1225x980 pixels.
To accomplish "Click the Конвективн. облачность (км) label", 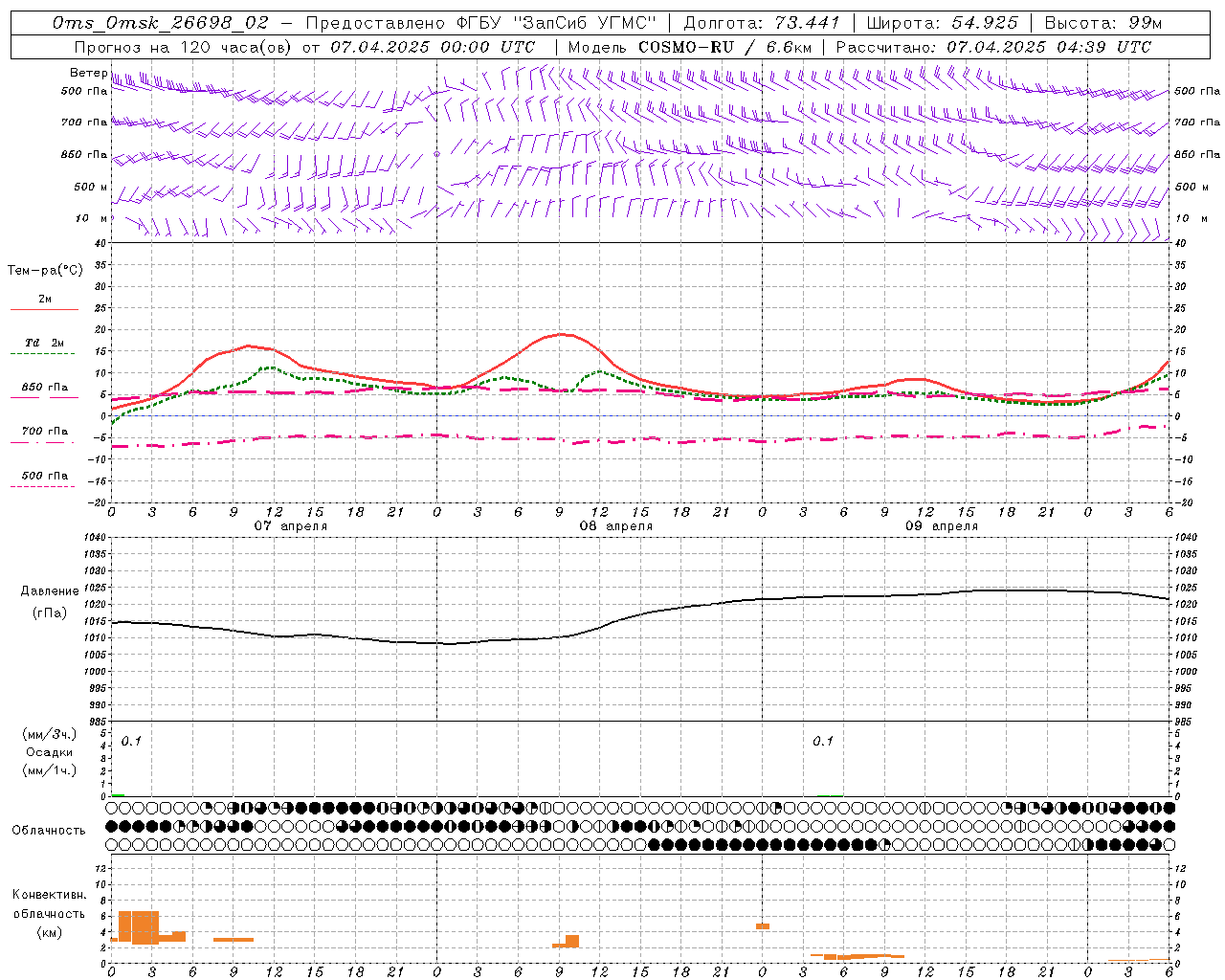I will coord(49,913).
